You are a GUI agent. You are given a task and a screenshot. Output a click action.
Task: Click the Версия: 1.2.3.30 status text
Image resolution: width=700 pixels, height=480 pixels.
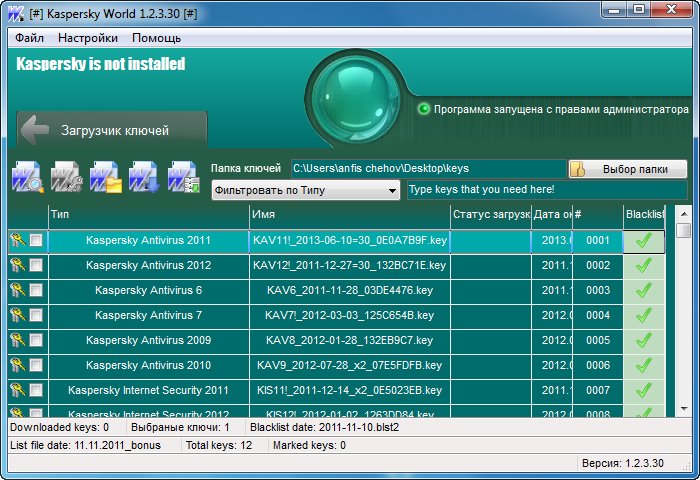click(623, 463)
